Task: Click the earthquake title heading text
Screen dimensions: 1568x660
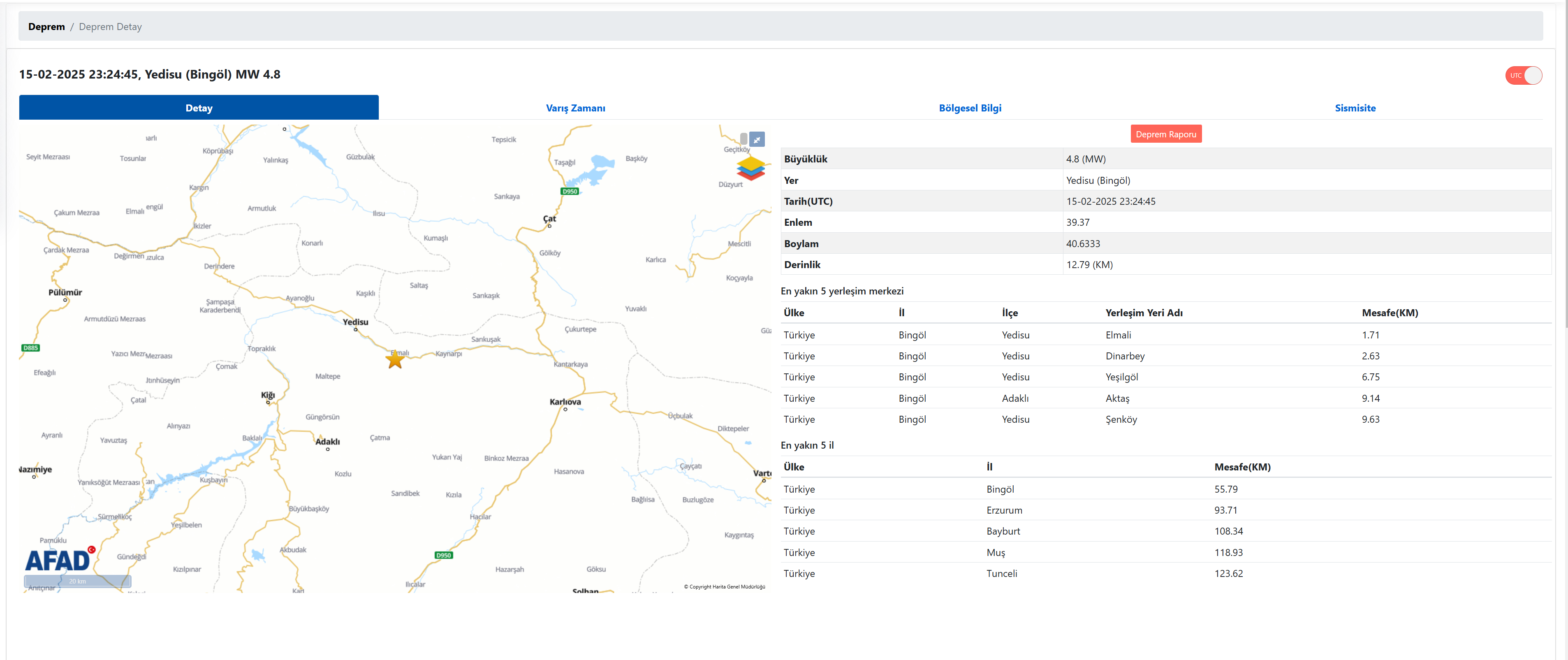Action: point(150,74)
